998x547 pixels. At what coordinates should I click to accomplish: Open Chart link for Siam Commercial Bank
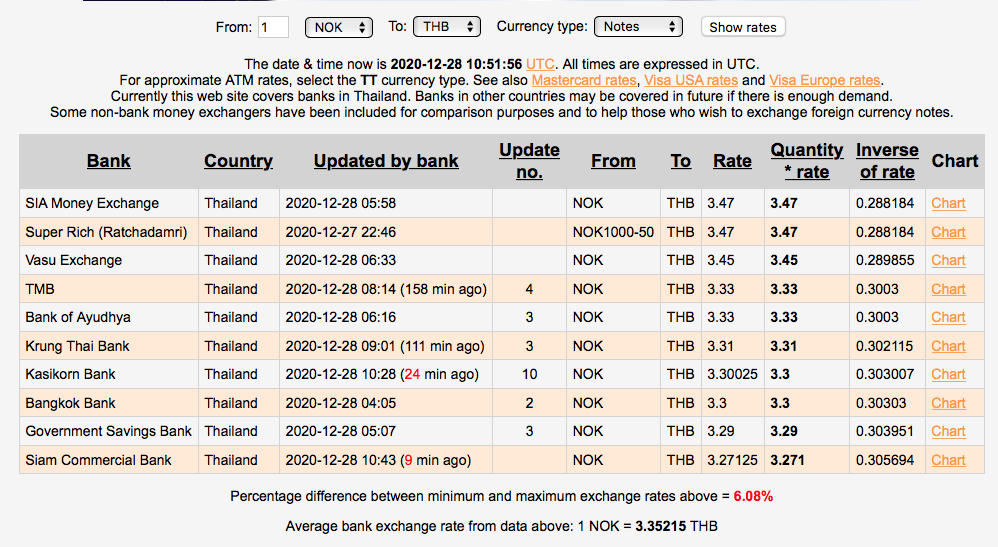click(948, 460)
